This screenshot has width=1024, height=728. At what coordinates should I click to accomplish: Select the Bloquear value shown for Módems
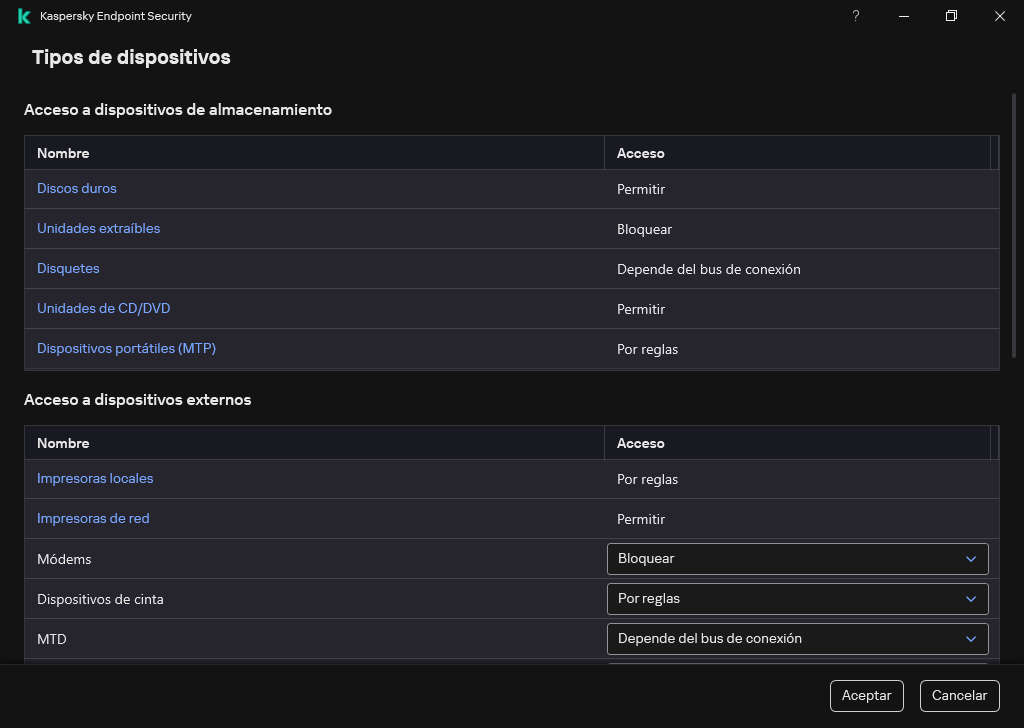(x=645, y=558)
